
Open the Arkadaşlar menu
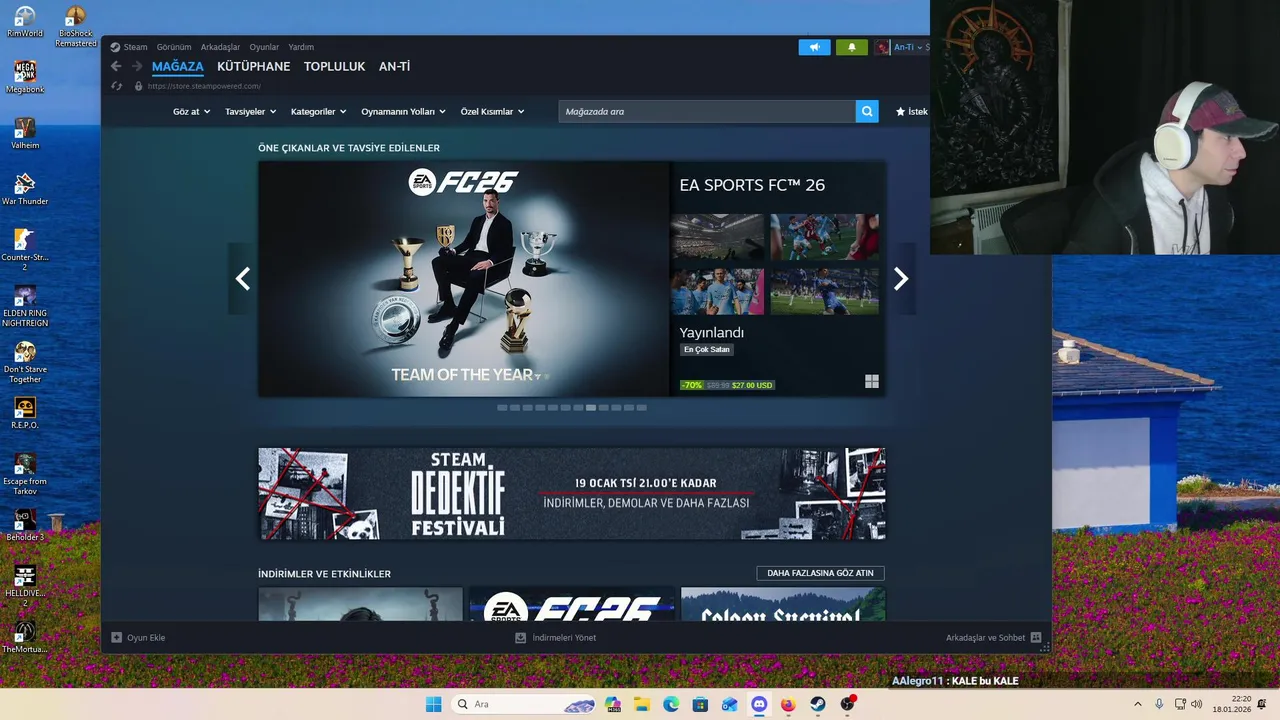220,47
